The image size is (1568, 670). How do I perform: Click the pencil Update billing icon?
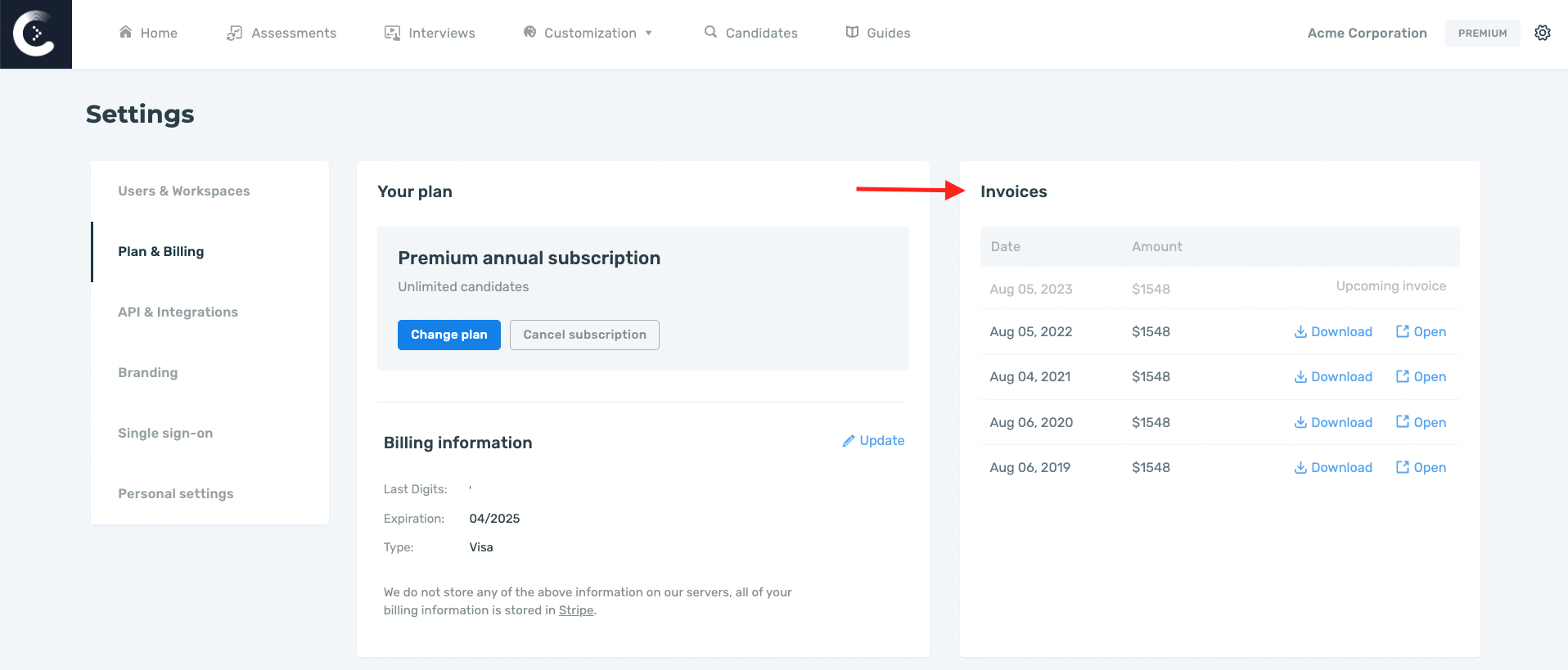point(849,441)
